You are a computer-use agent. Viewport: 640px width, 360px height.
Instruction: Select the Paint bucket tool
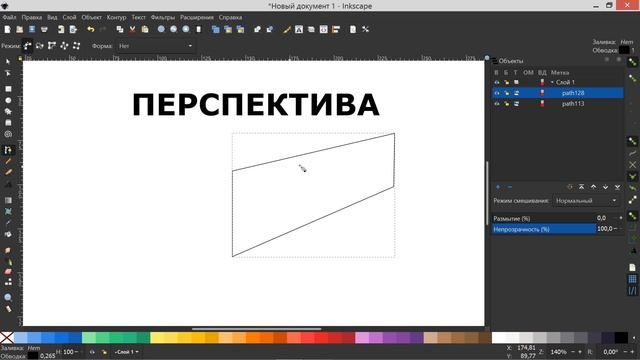(8, 234)
